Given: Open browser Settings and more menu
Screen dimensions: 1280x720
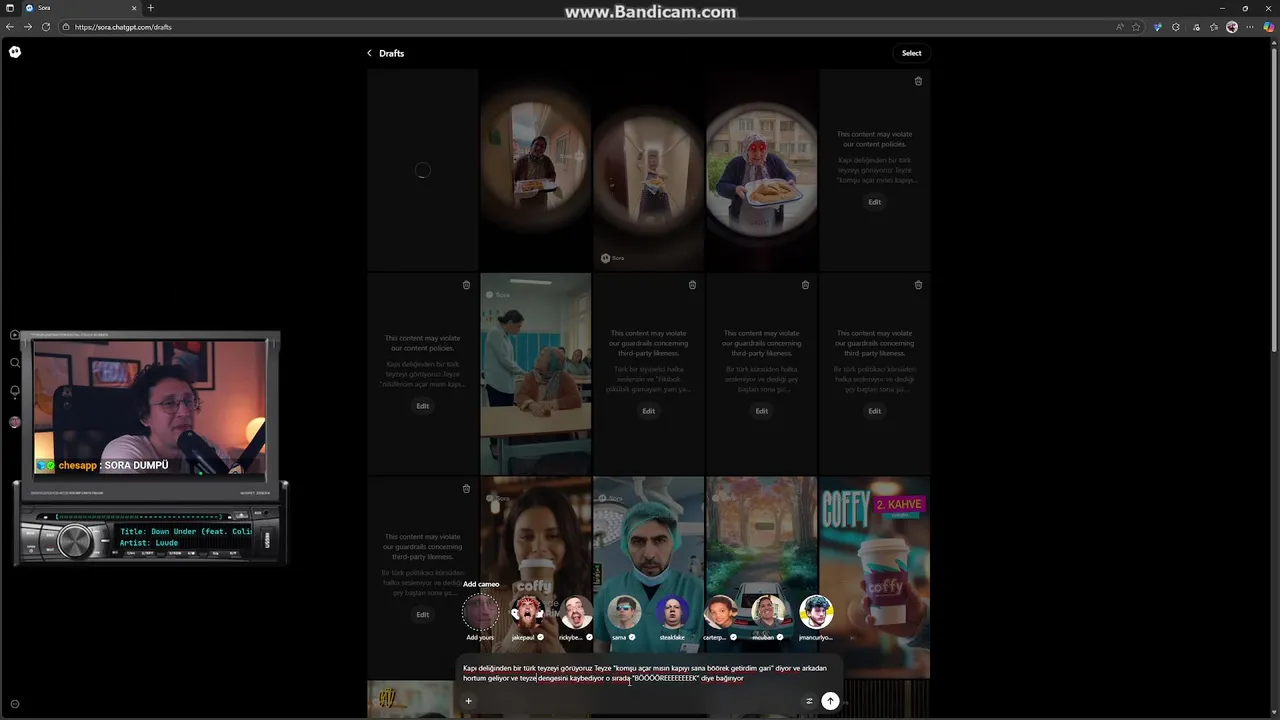Looking at the screenshot, I should click(1251, 27).
